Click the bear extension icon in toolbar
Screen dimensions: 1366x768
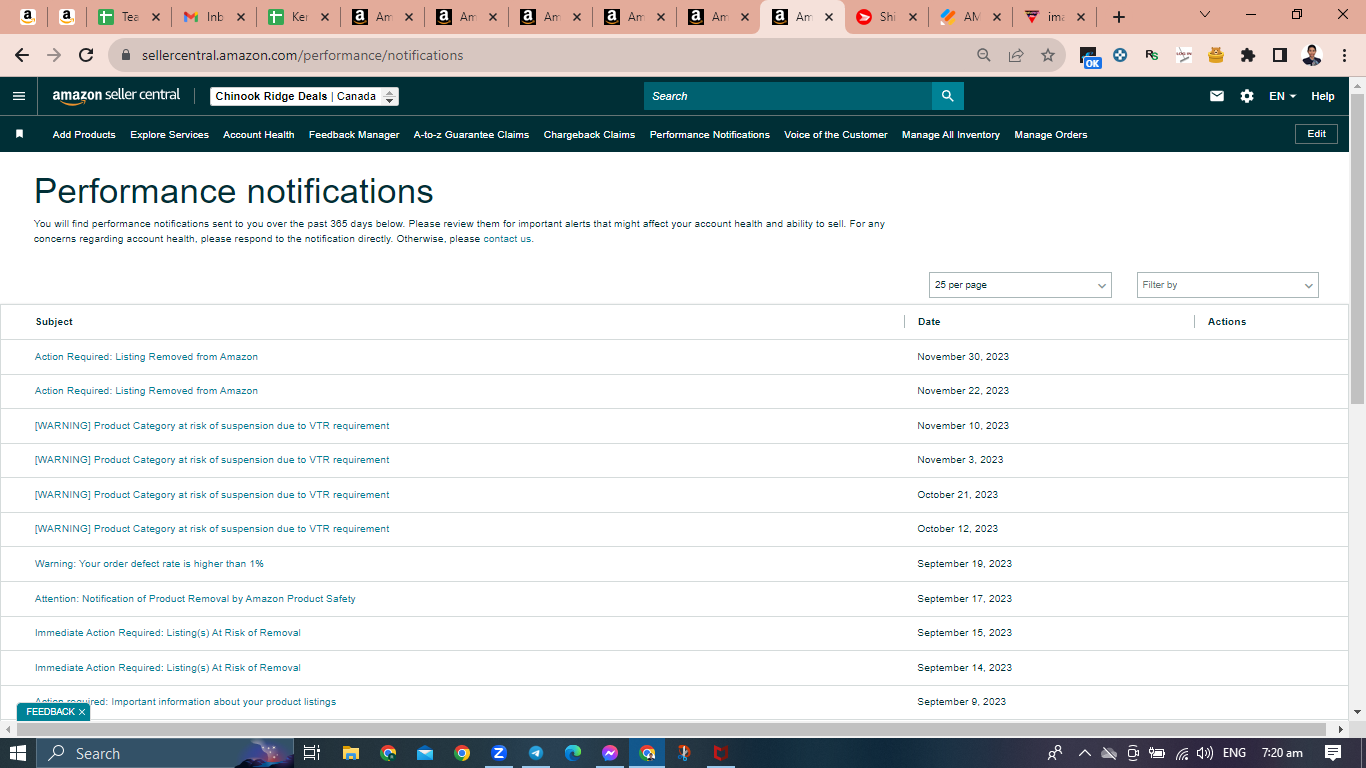(1216, 56)
